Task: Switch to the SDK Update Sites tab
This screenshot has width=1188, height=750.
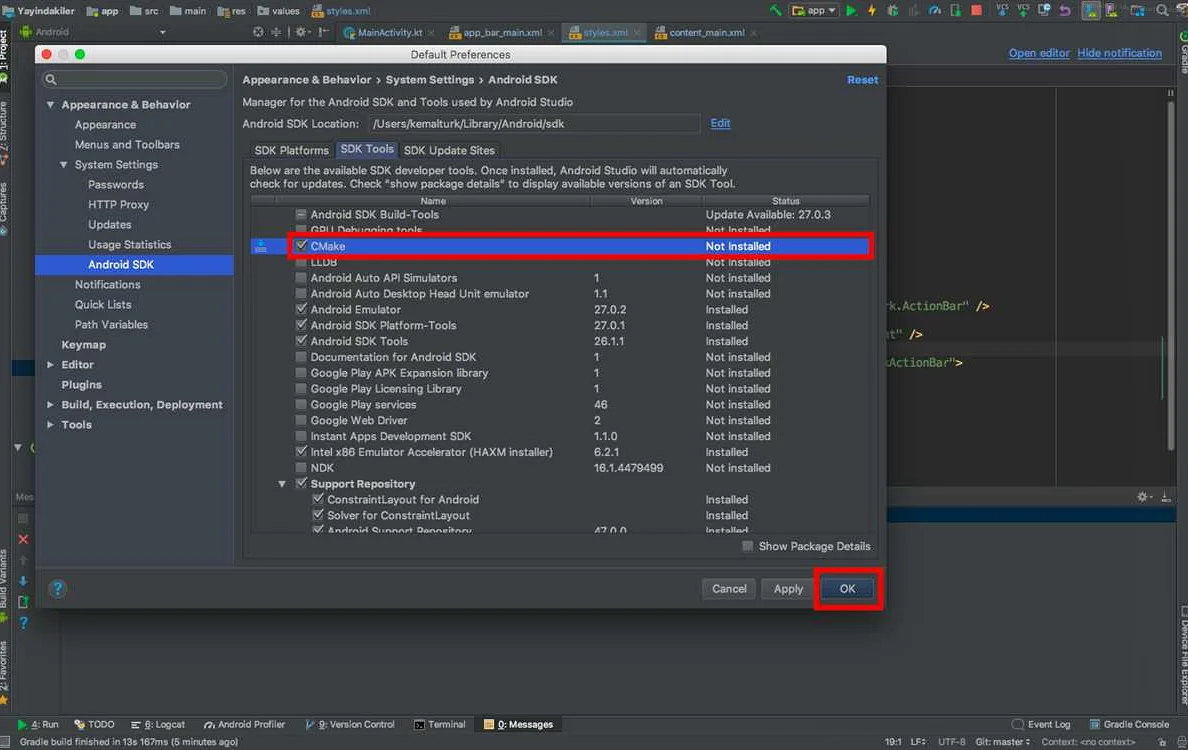Action: [x=449, y=150]
